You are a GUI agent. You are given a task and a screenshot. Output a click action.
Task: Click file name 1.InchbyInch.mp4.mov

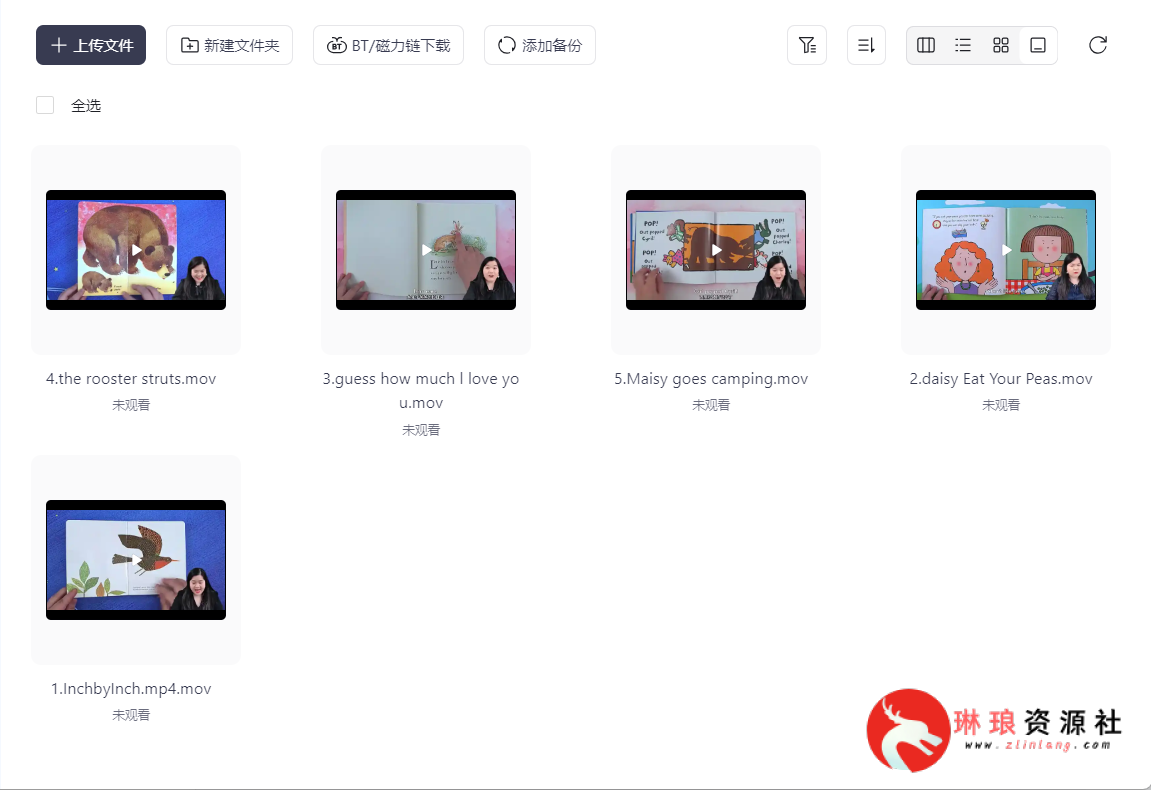(131, 689)
